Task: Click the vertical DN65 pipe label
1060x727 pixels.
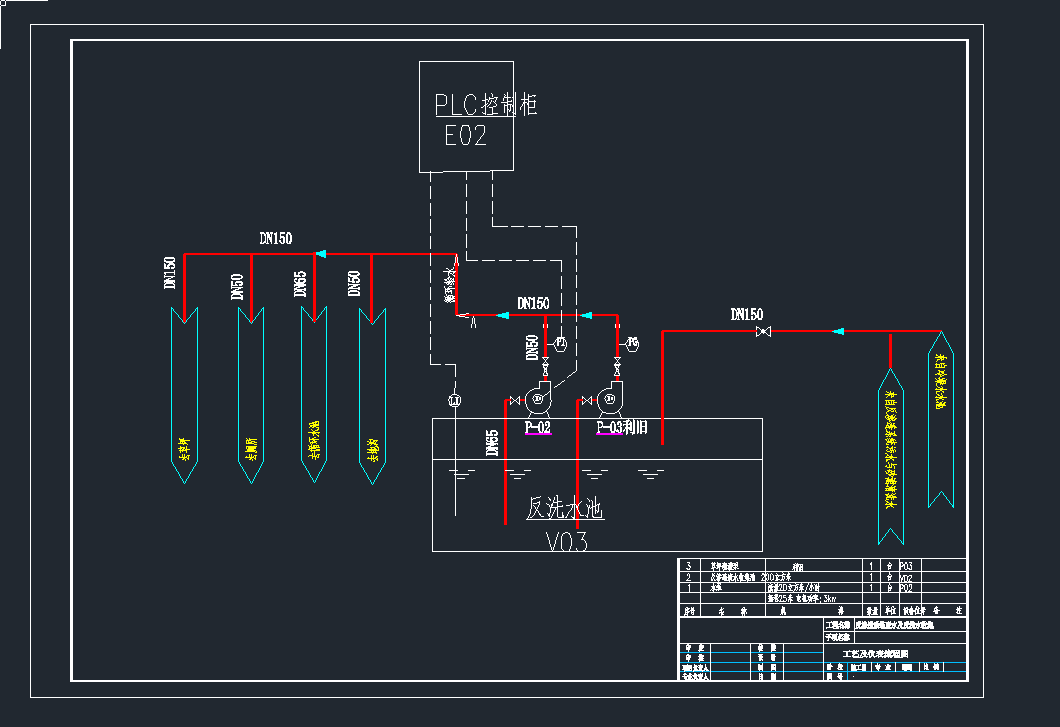Action: click(492, 442)
